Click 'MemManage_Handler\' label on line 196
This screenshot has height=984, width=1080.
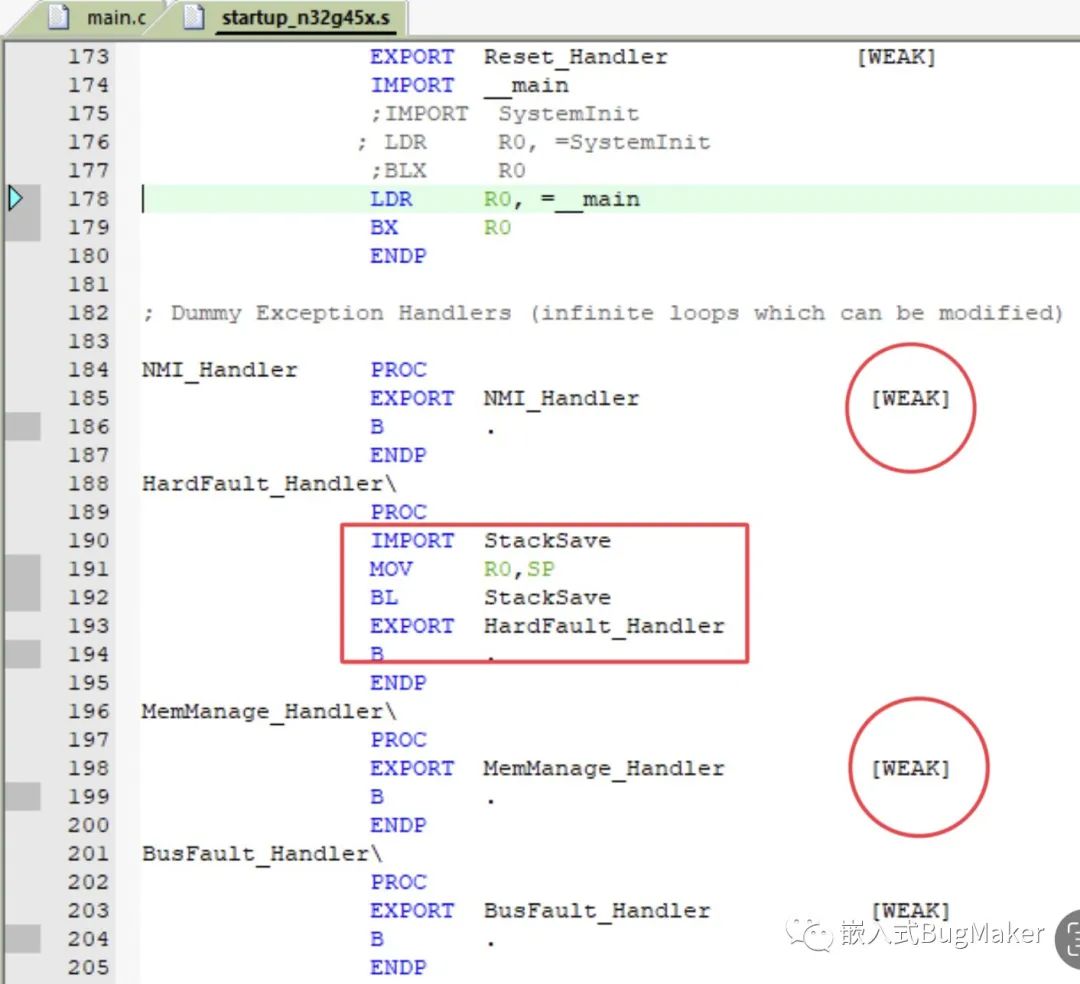[x=269, y=712]
